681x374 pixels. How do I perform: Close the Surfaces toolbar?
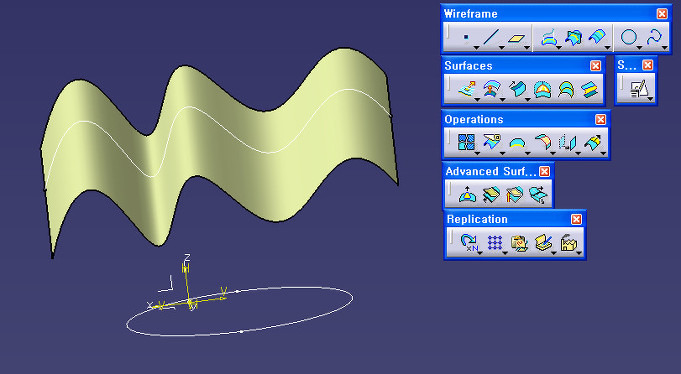tap(595, 66)
